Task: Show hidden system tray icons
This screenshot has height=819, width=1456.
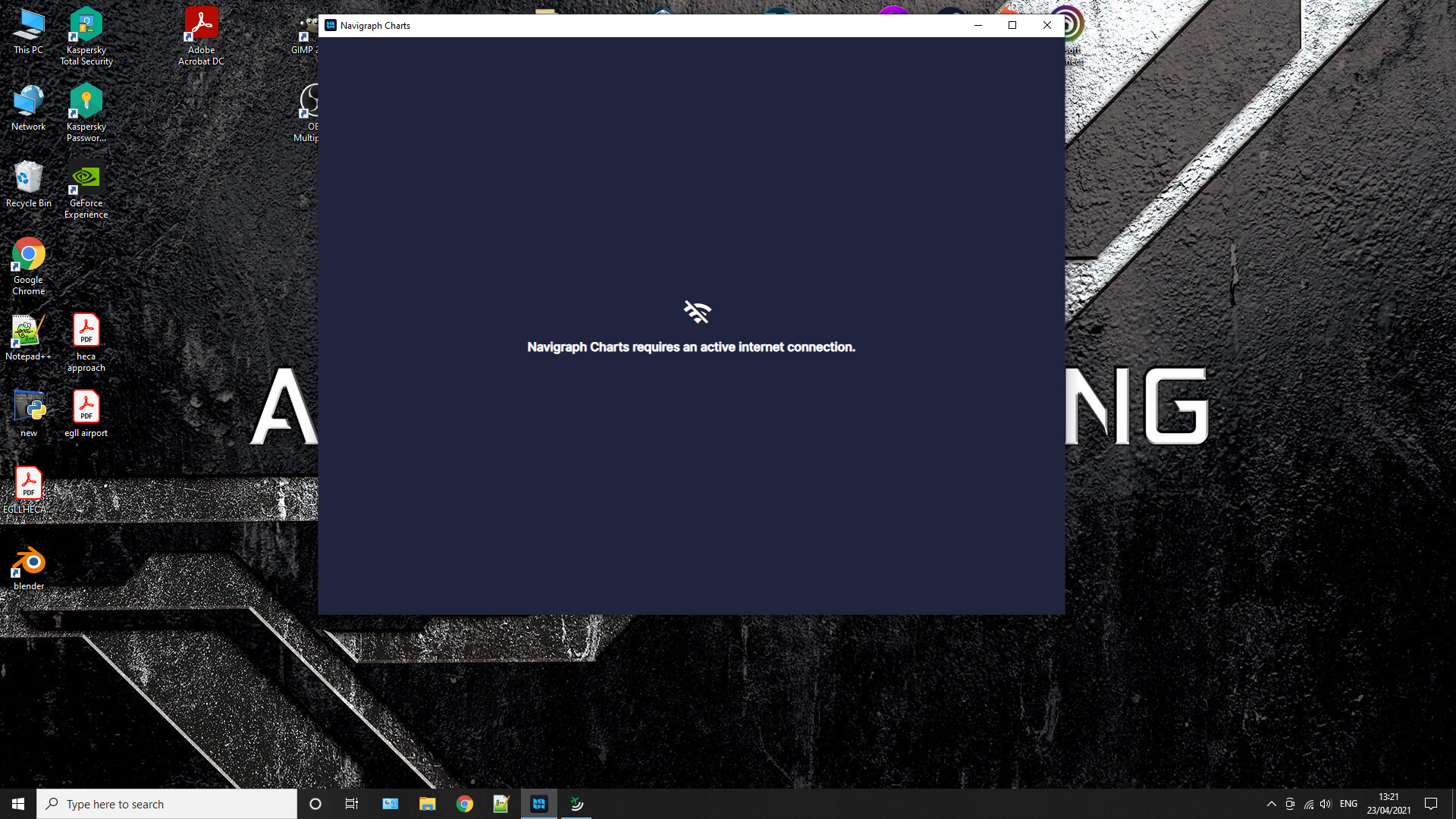Action: [x=1272, y=804]
